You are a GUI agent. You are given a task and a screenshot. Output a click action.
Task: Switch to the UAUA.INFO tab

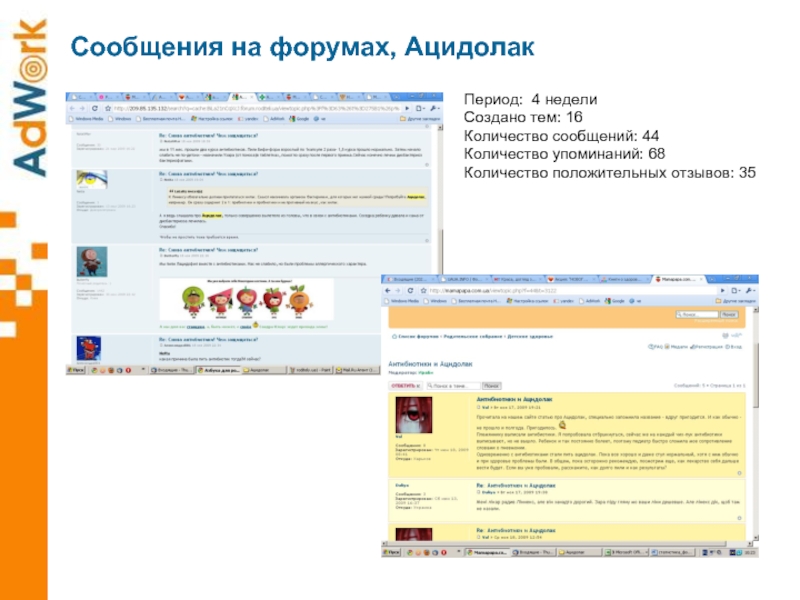(464, 279)
